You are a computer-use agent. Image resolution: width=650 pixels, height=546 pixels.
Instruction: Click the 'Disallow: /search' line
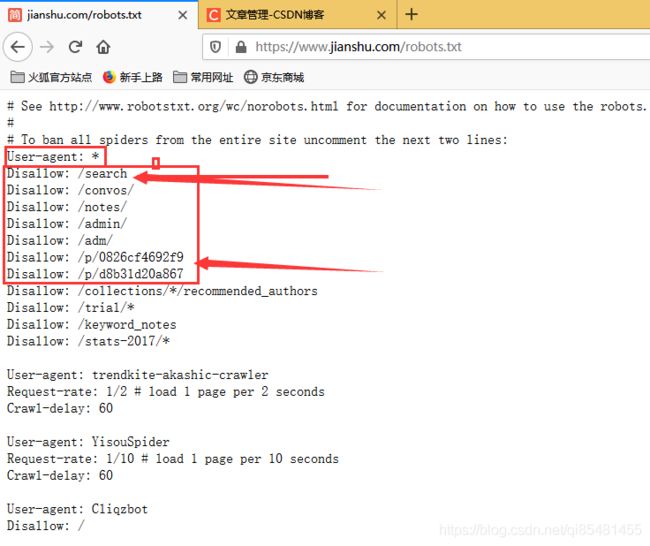pos(67,173)
